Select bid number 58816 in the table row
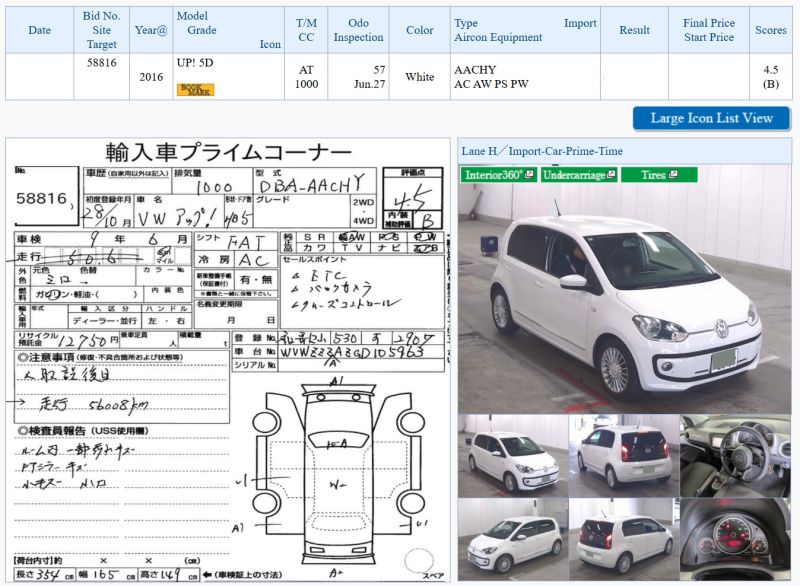 (102, 63)
